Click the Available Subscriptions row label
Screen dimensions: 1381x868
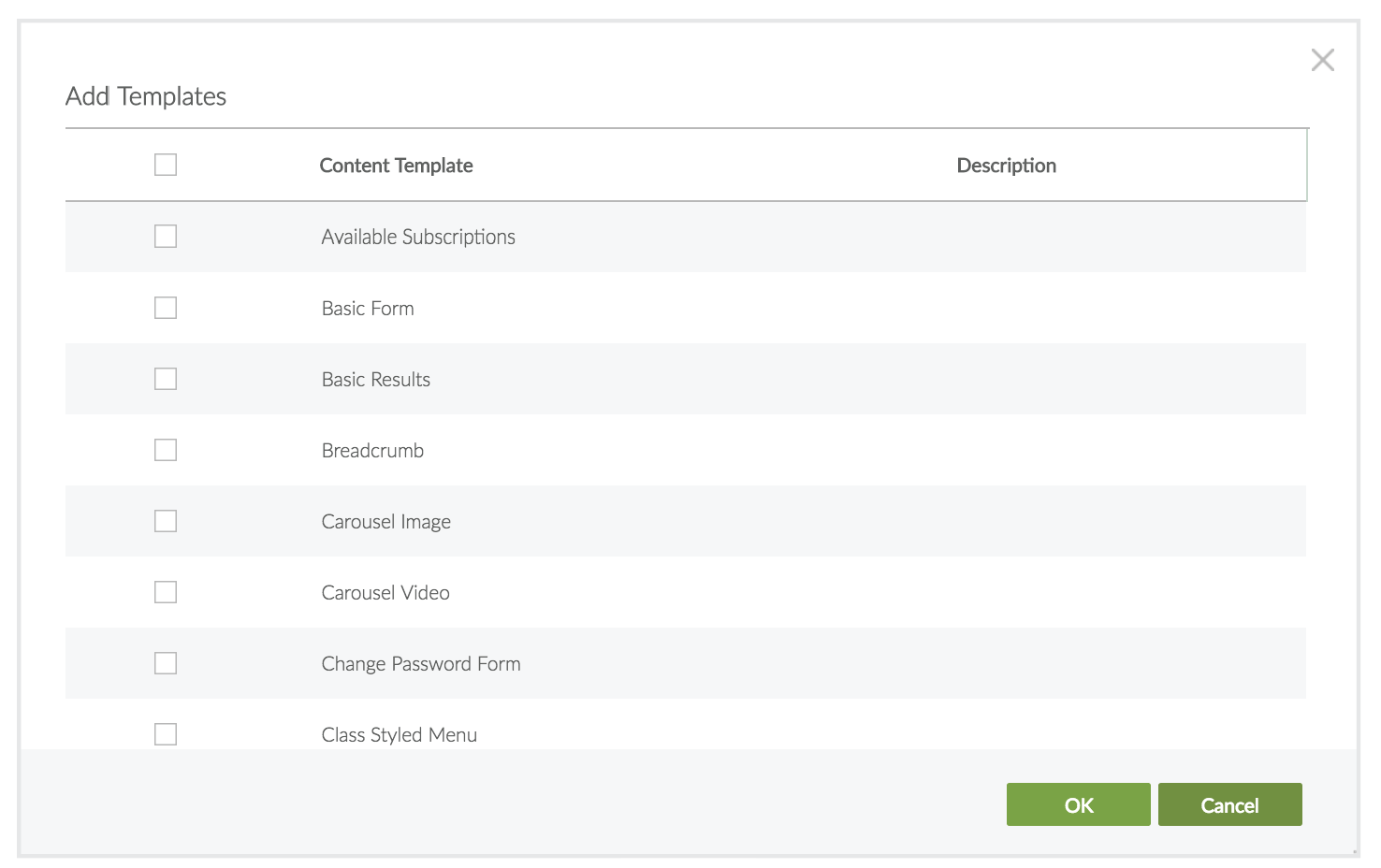[418, 238]
